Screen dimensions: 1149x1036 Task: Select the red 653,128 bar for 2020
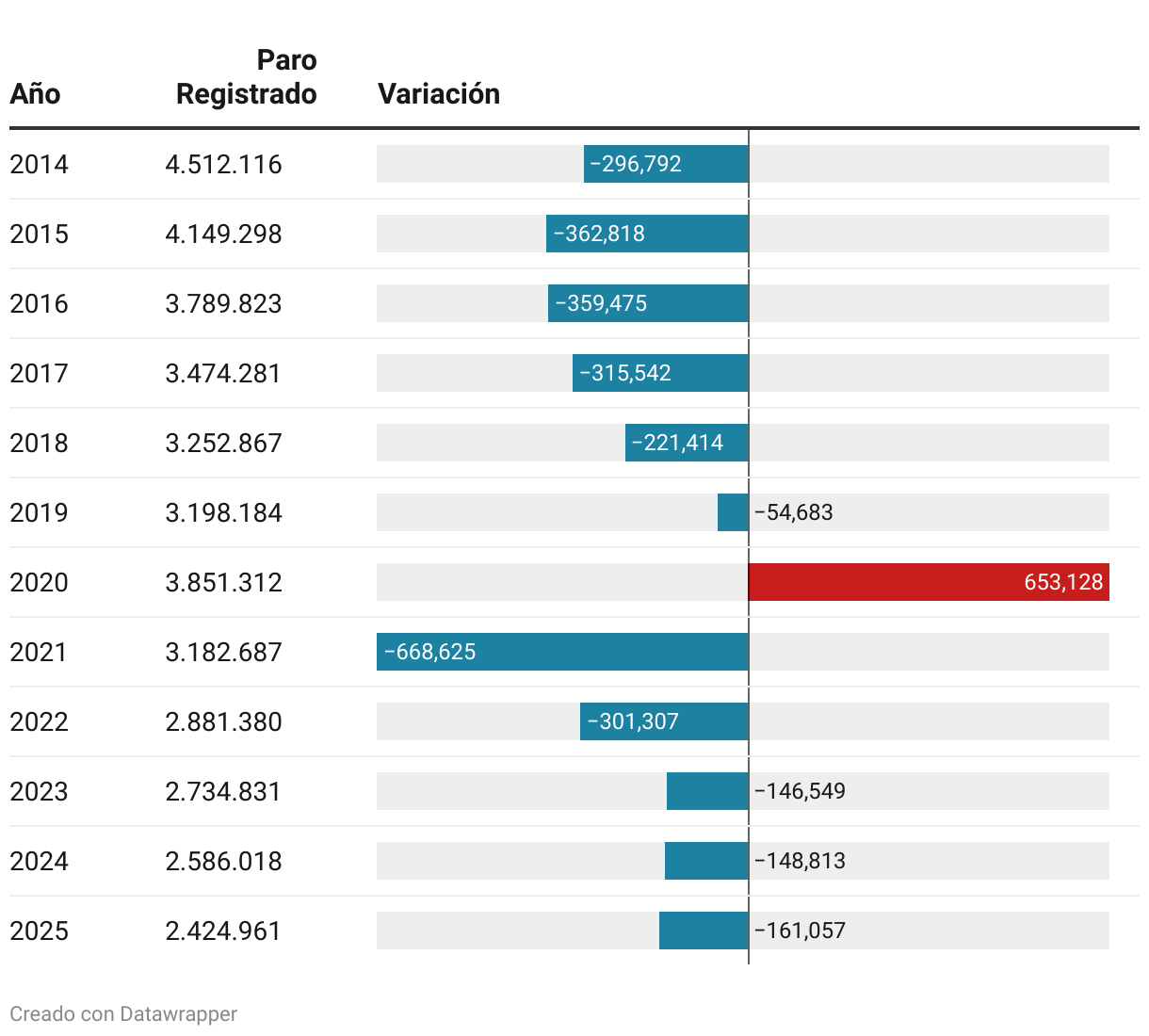point(929,582)
